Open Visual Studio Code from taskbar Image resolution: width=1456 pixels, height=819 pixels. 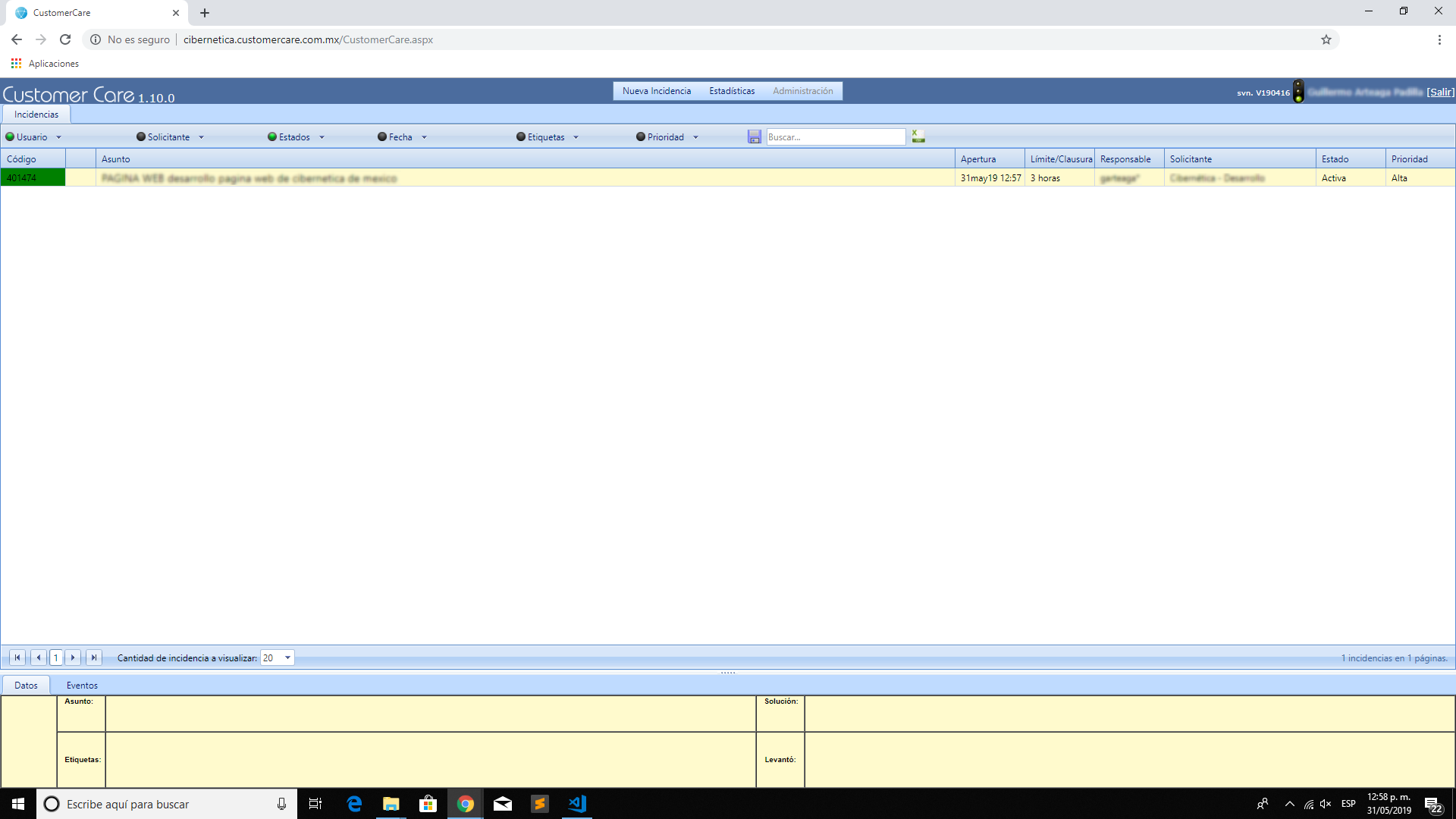tap(577, 804)
